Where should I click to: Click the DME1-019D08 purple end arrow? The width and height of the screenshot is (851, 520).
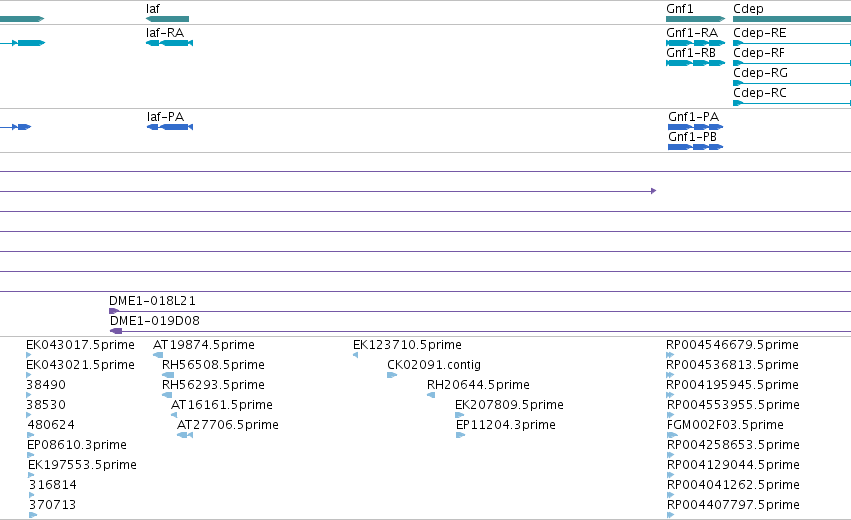click(x=116, y=331)
